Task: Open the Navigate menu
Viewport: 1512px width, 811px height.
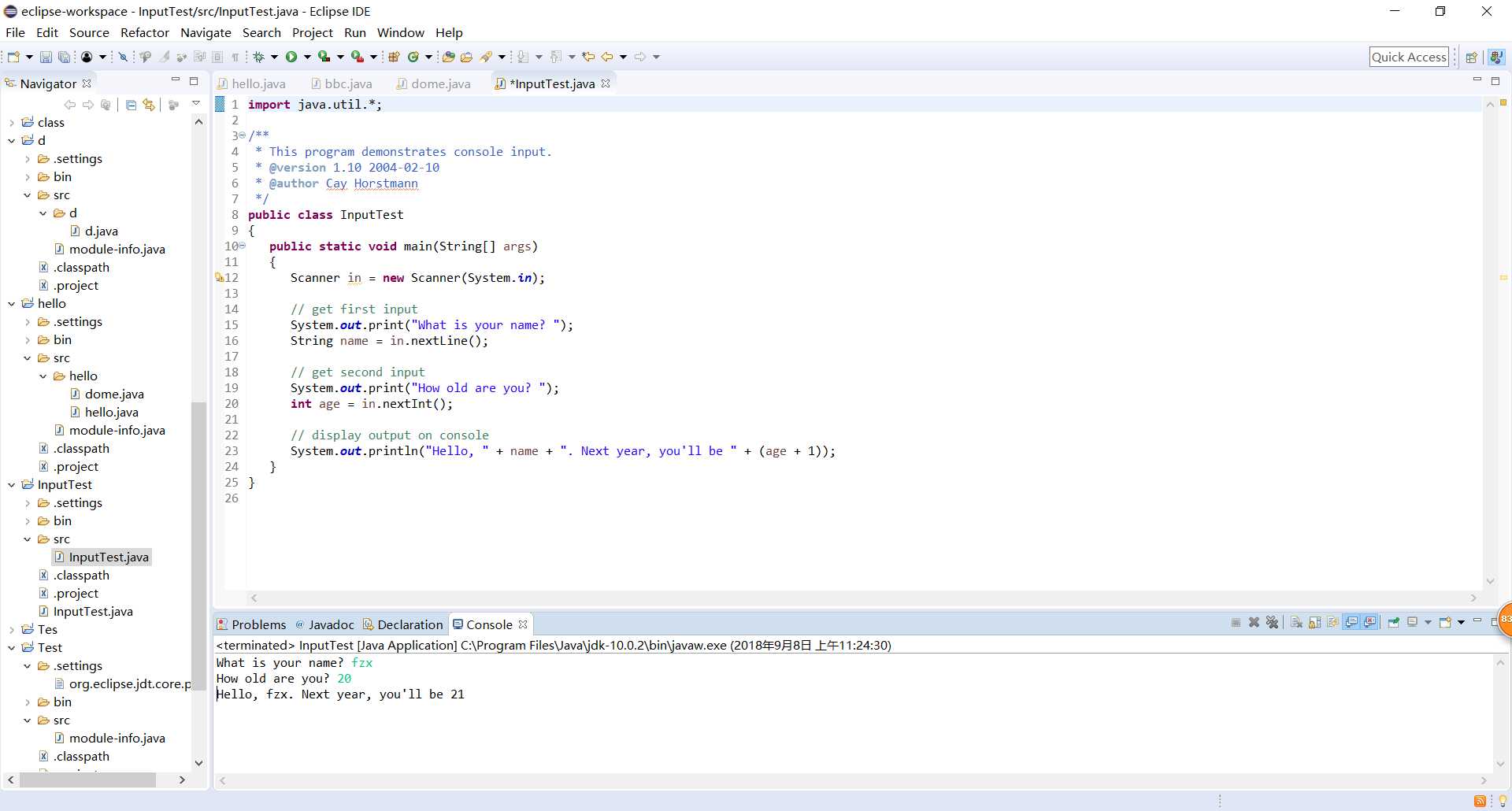Action: [x=206, y=32]
